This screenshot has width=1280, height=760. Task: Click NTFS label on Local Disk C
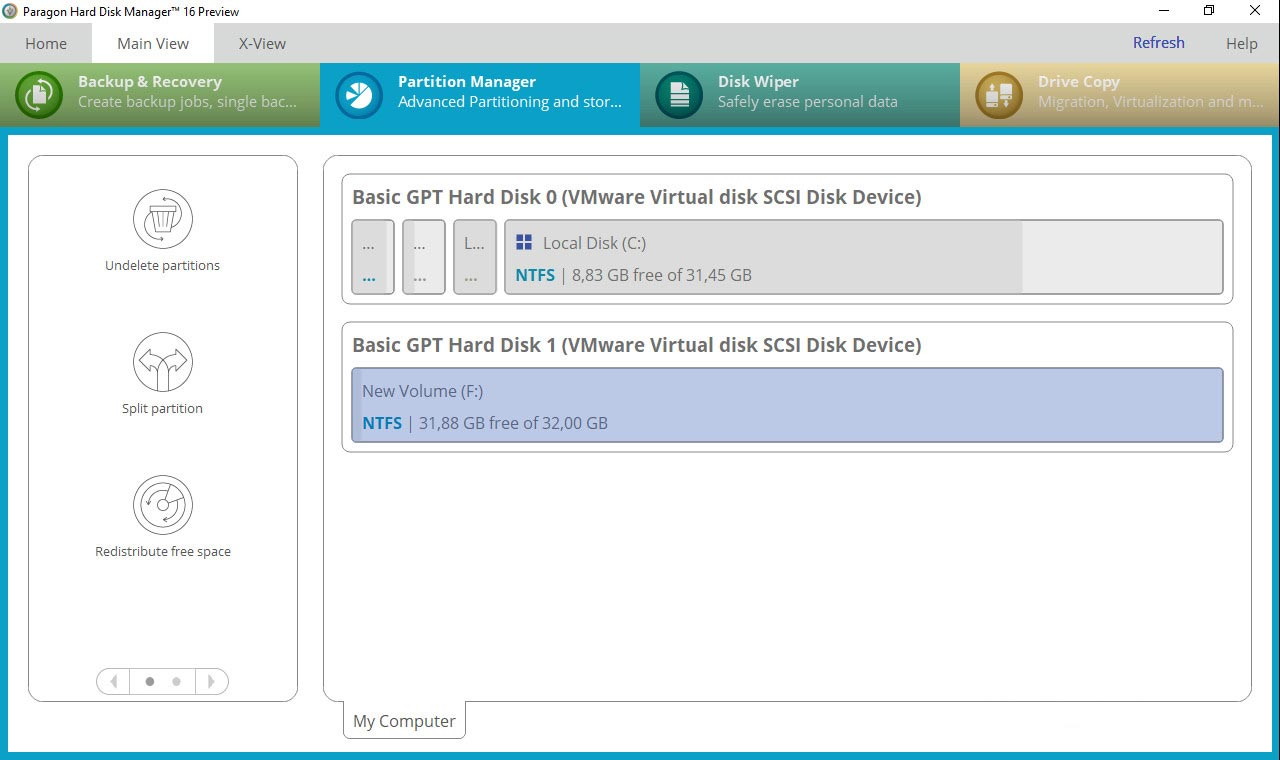(535, 275)
